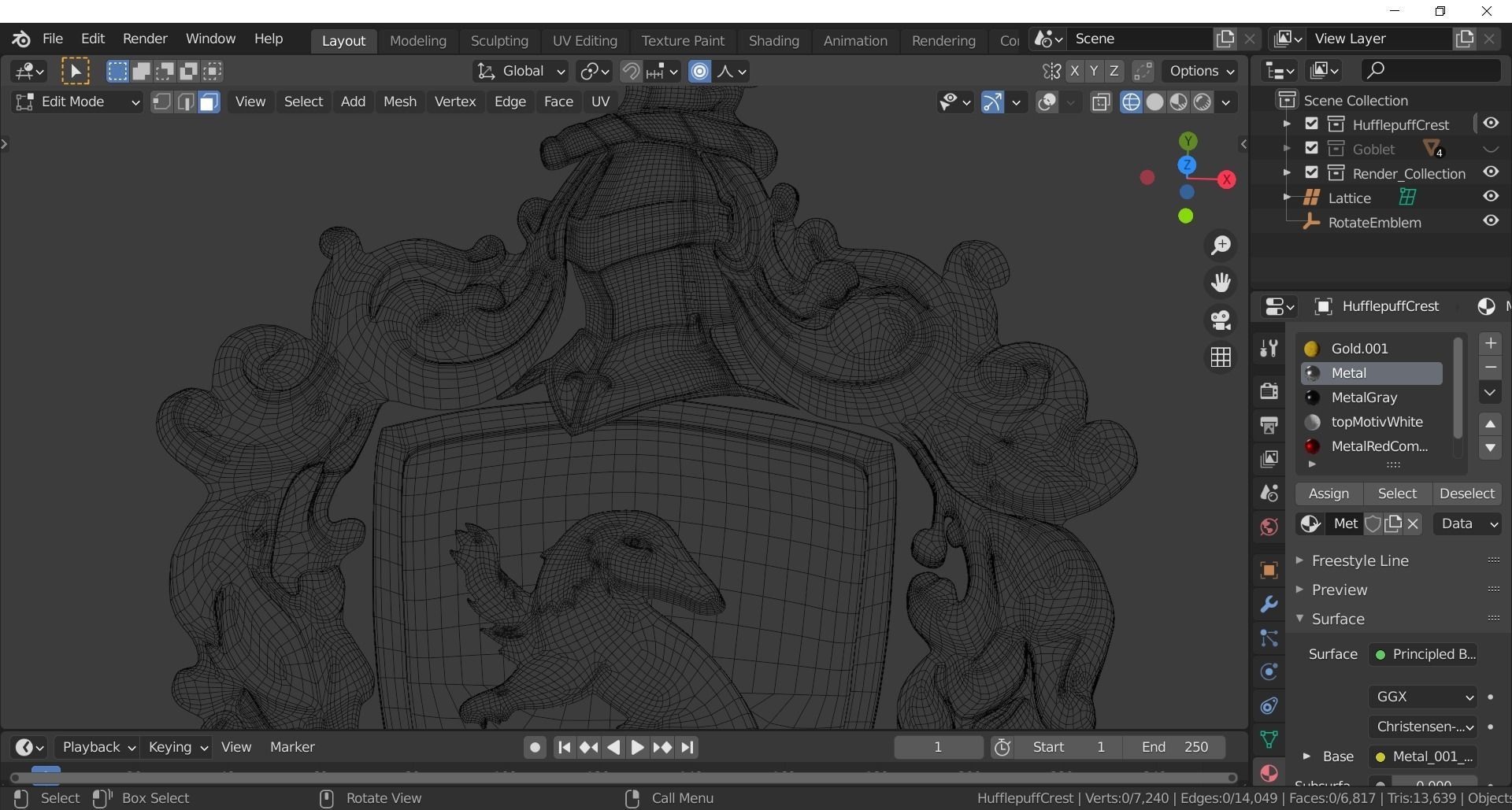Switch perspective/orthographic grid icon

click(x=1221, y=357)
